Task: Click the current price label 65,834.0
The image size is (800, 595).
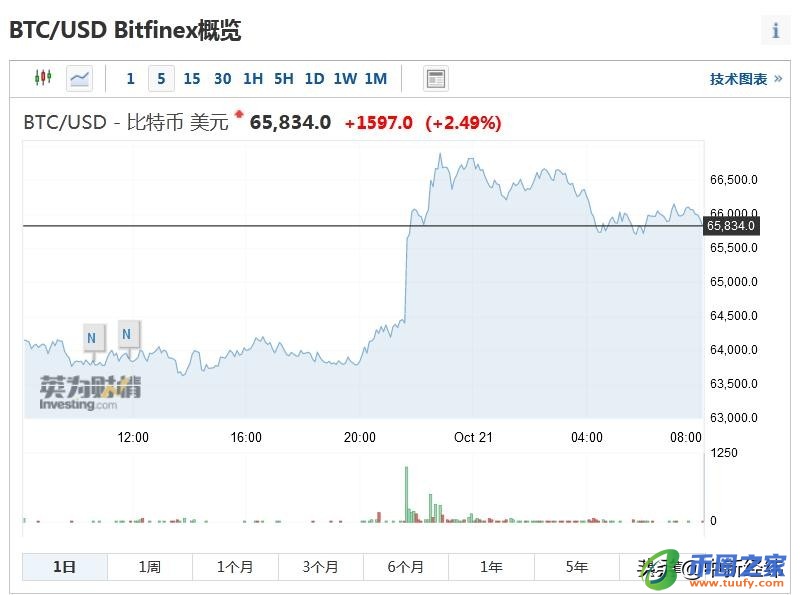Action: click(730, 226)
